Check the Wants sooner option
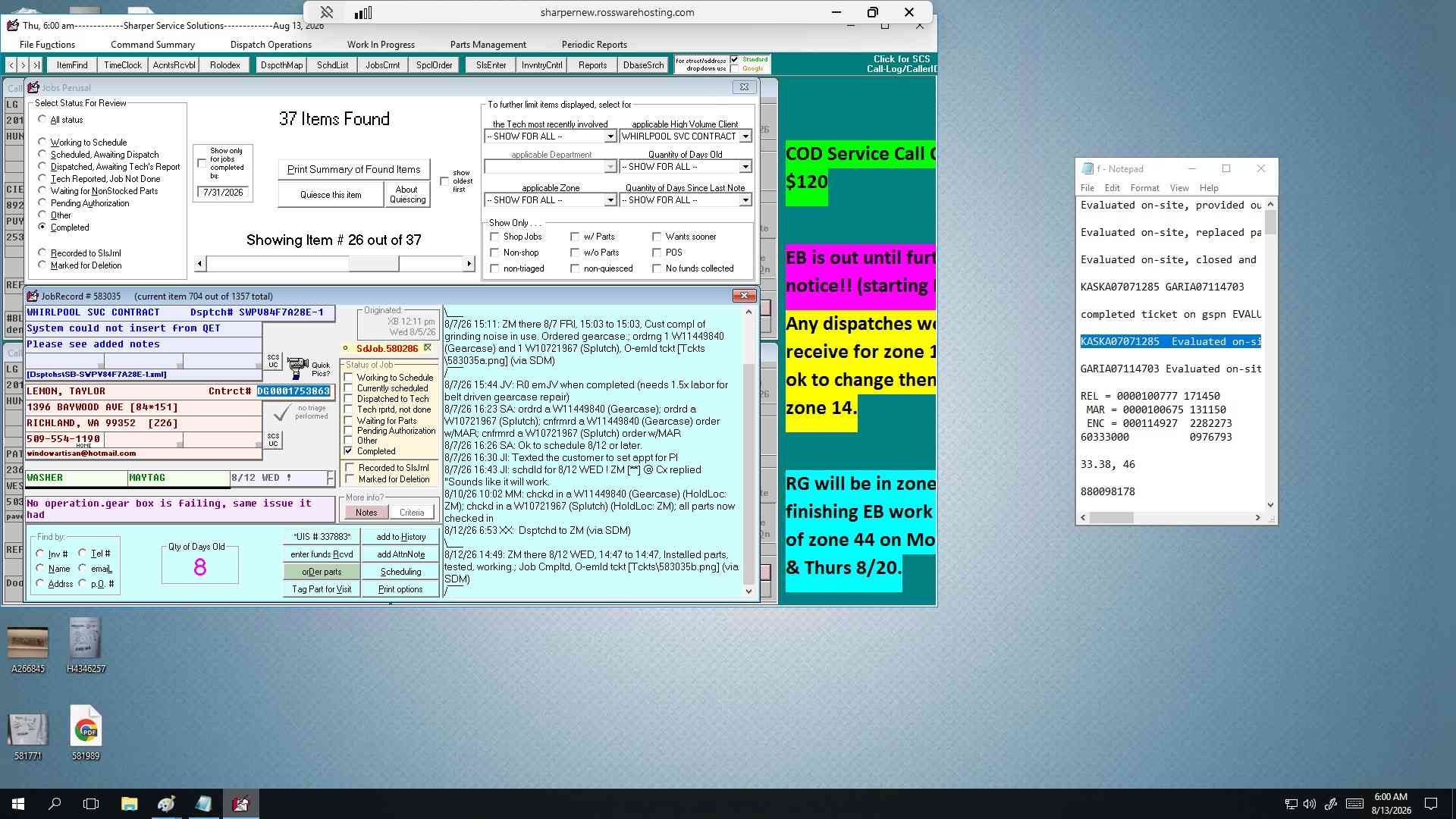This screenshot has width=1456, height=819. pos(657,237)
